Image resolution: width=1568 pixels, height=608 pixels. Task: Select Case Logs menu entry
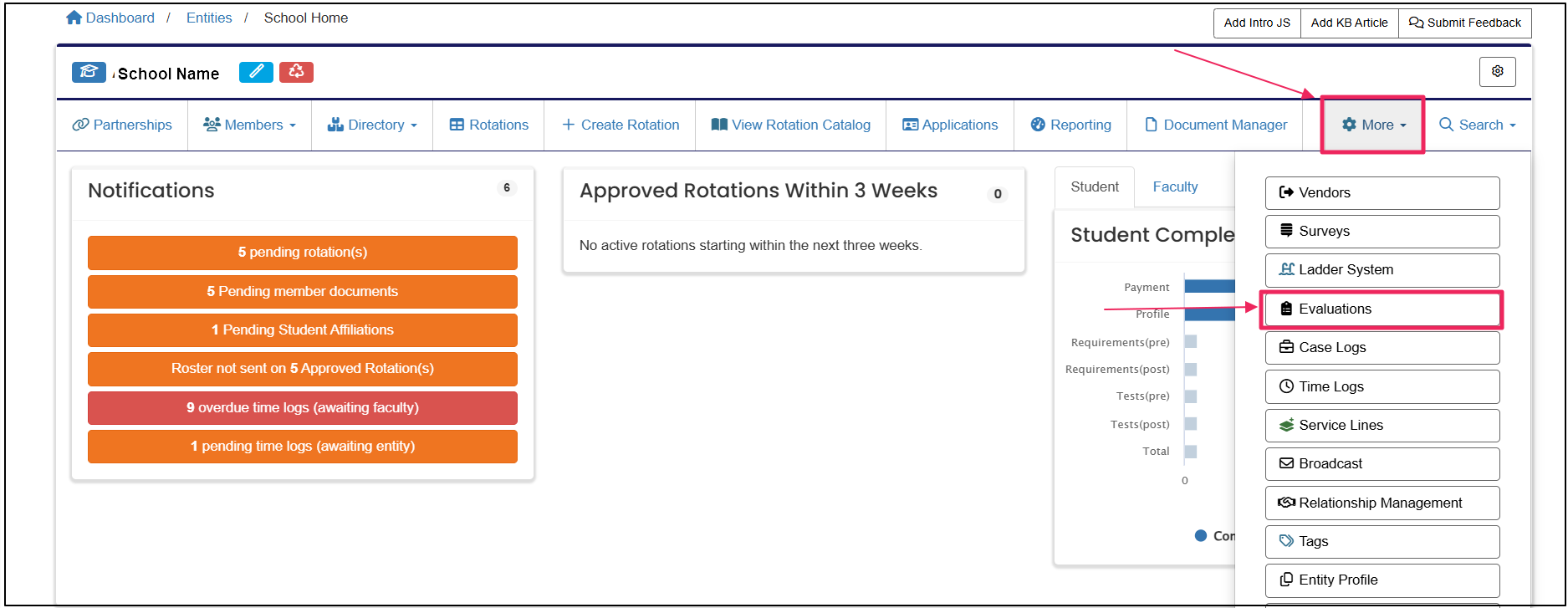point(1382,347)
